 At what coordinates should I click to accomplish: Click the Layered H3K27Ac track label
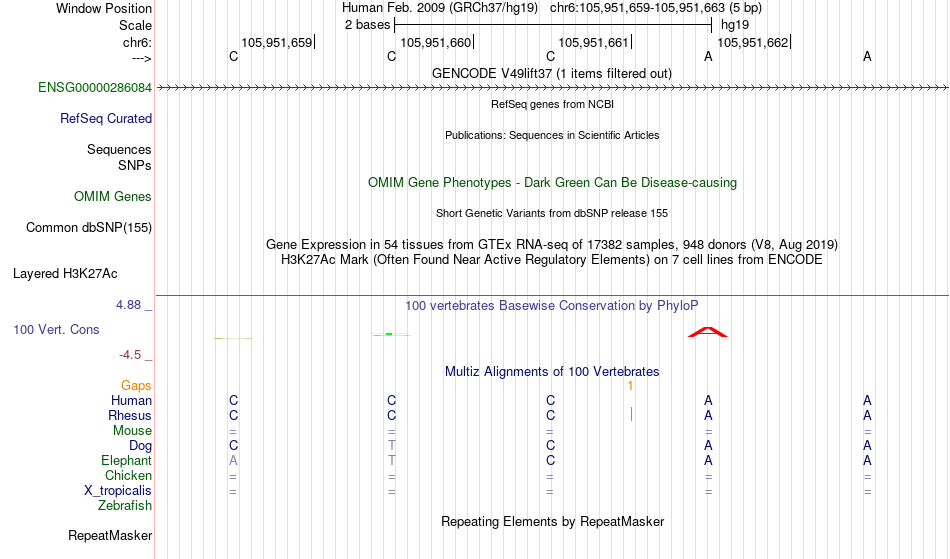(65, 273)
